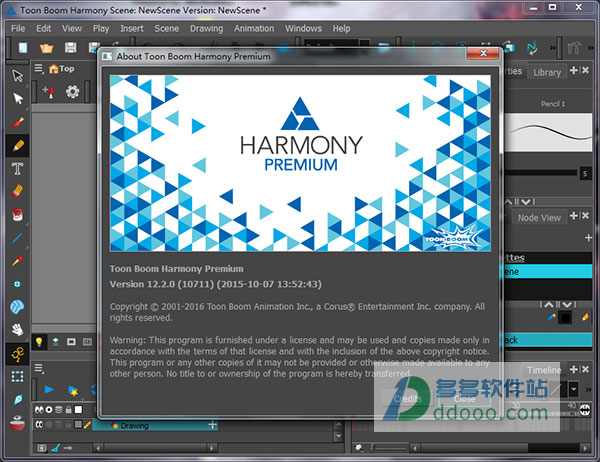Select the cyan Pen nib tool
This screenshot has height=462, width=600.
coord(18,400)
